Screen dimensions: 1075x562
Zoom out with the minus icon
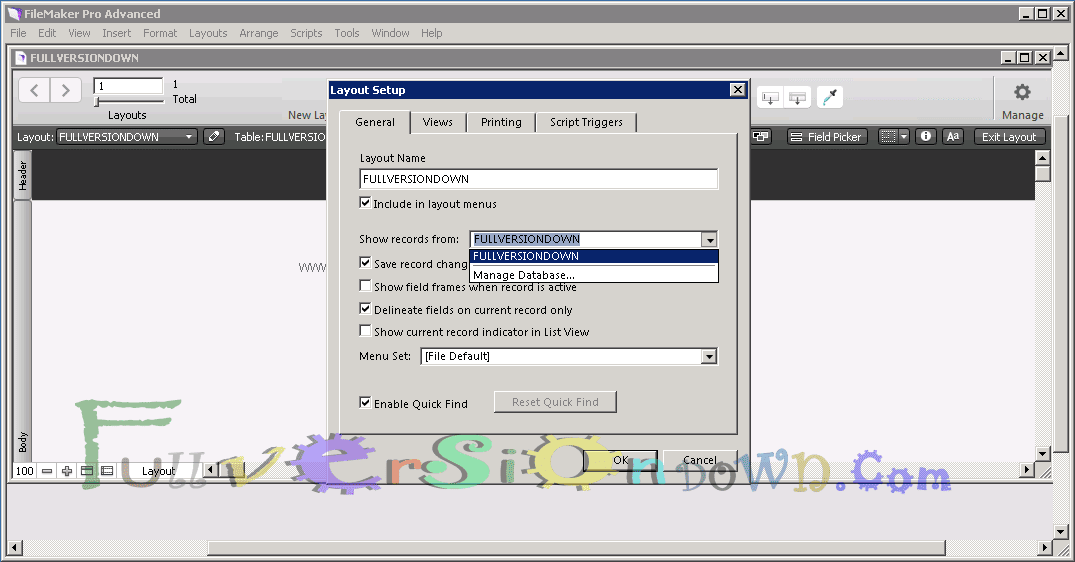coord(47,471)
